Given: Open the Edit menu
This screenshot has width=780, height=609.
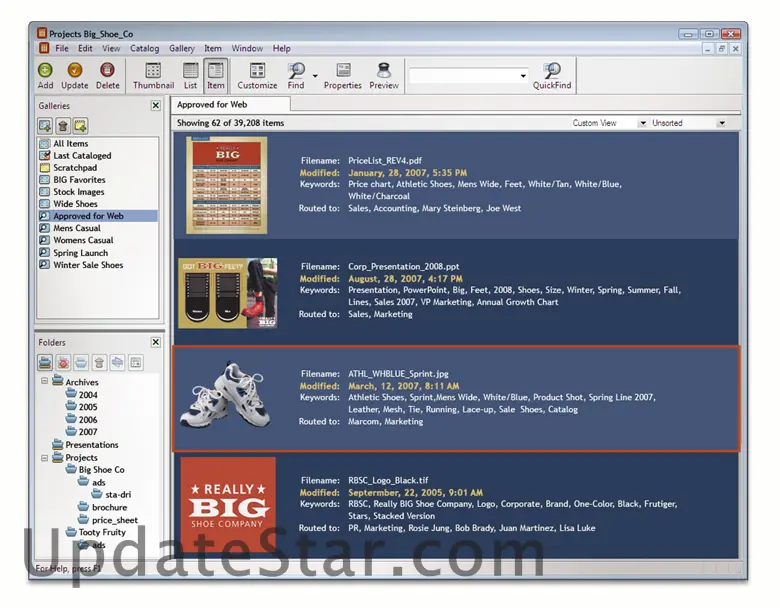Looking at the screenshot, I should point(85,48).
